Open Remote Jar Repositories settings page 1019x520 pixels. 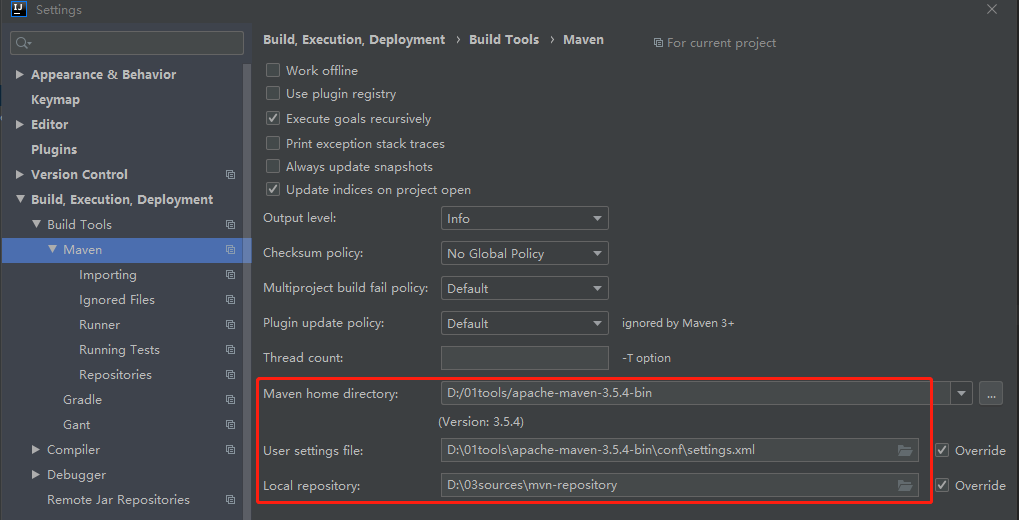tap(118, 500)
